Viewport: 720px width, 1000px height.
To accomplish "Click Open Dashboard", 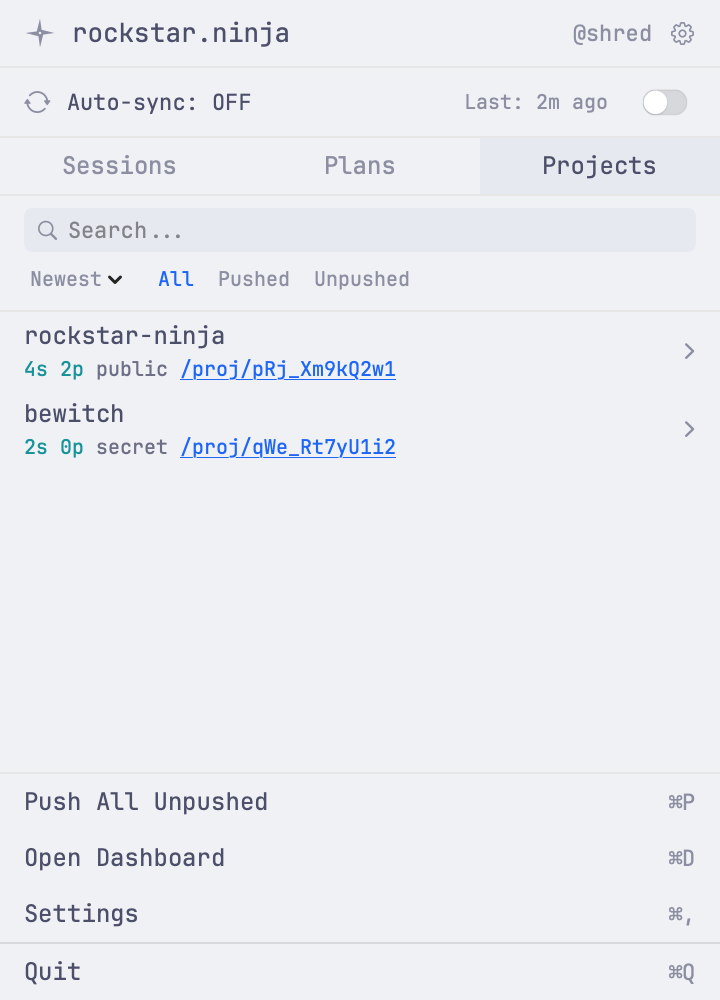I will click(x=125, y=857).
